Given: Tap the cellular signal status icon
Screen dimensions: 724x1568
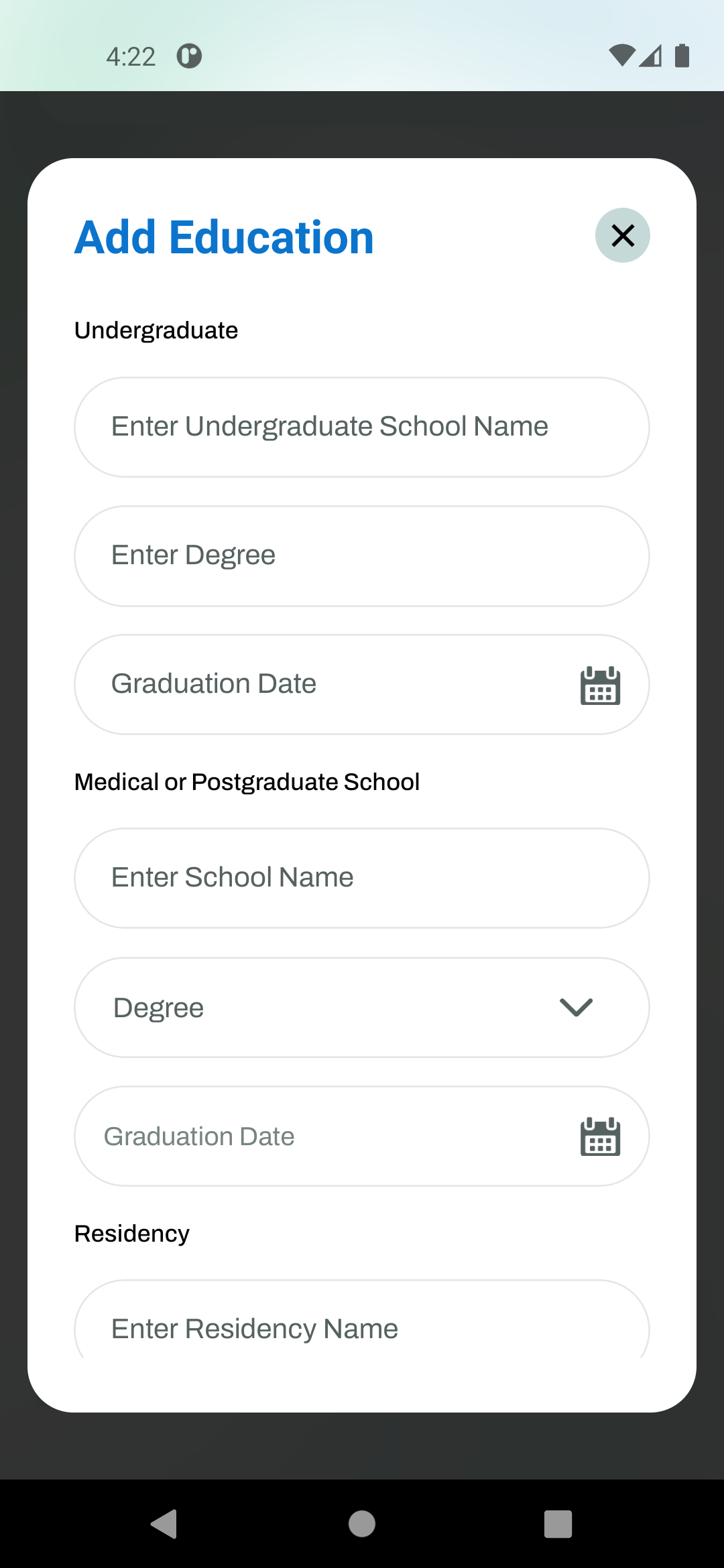Looking at the screenshot, I should [x=650, y=56].
